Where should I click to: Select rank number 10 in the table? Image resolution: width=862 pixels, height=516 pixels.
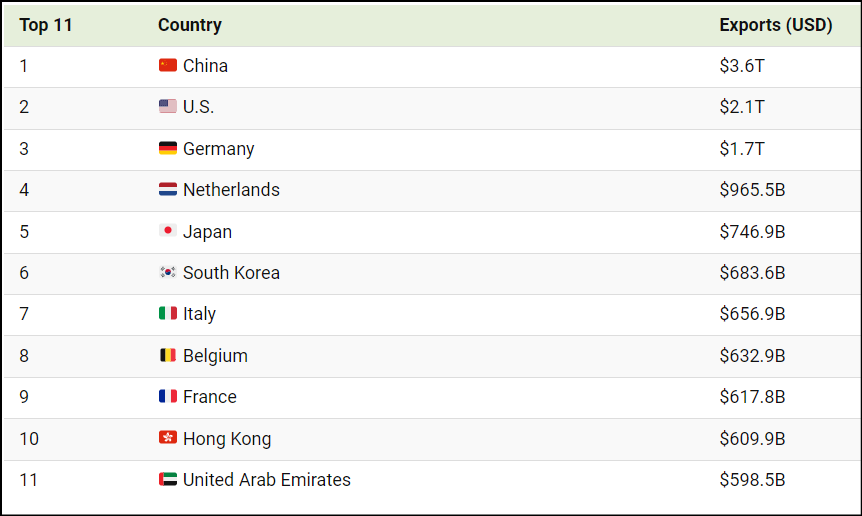pos(29,439)
